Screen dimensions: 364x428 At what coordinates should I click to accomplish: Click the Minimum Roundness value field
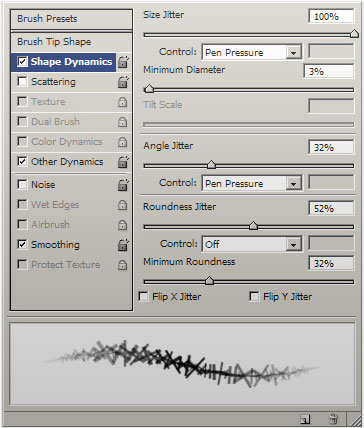tap(331, 263)
